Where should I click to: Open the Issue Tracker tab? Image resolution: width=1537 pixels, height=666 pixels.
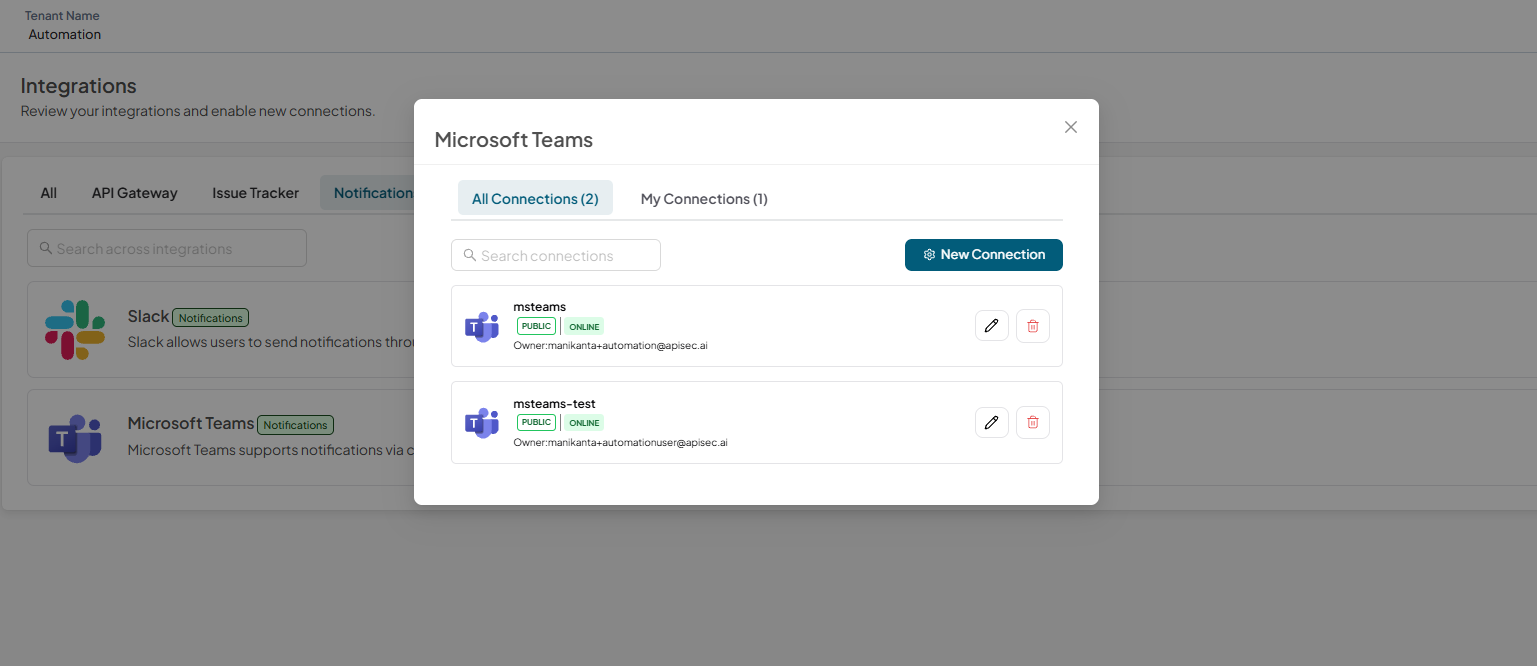point(255,193)
